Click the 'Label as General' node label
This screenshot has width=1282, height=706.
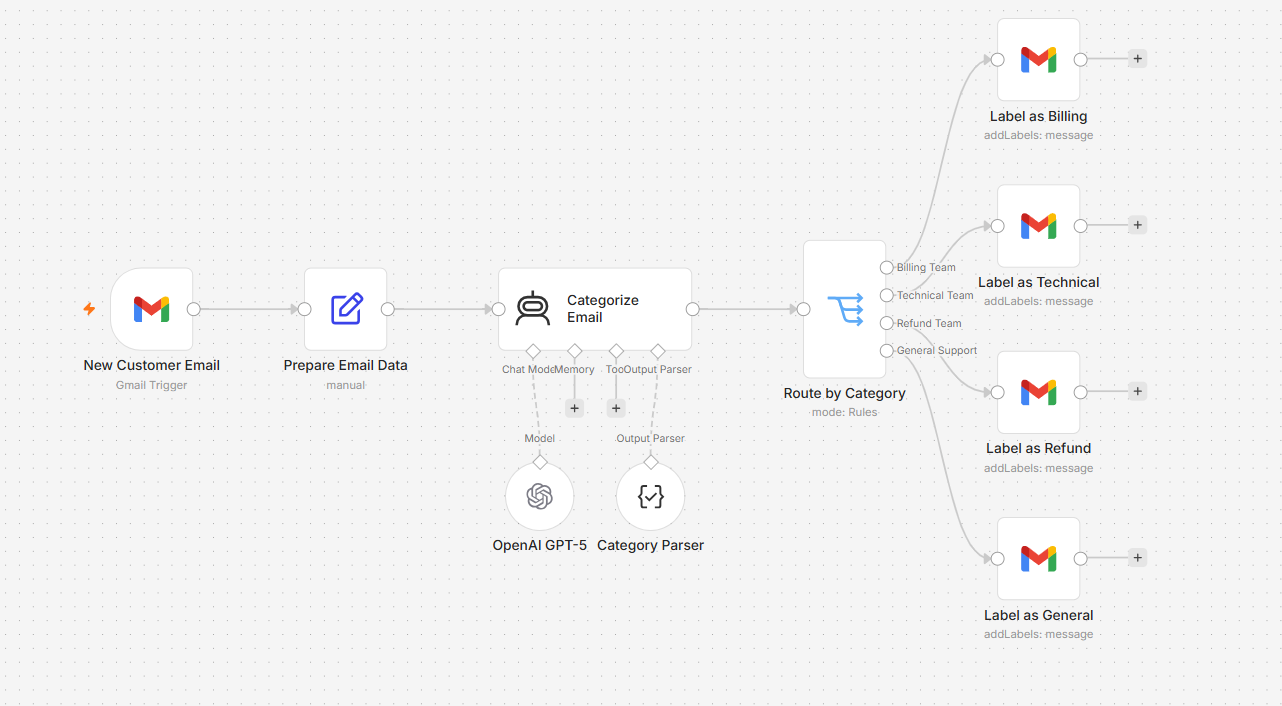pyautogui.click(x=1039, y=615)
